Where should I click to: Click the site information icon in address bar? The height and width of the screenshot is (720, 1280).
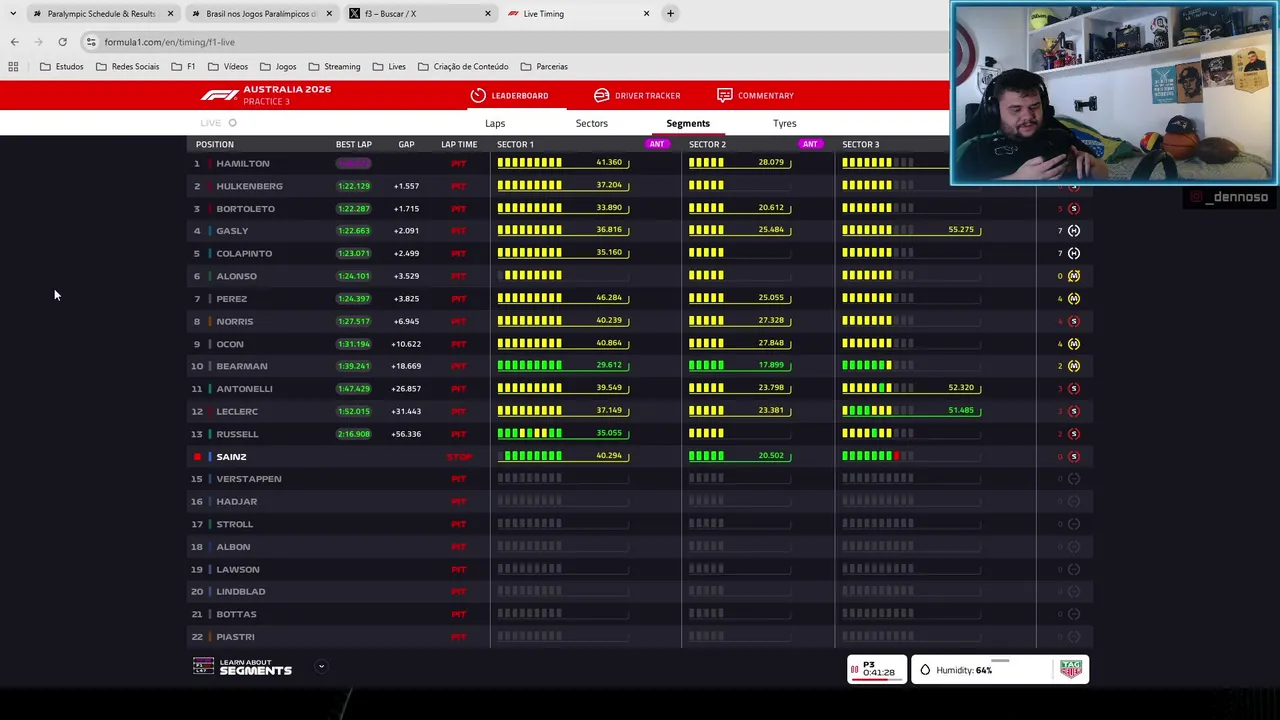(90, 42)
